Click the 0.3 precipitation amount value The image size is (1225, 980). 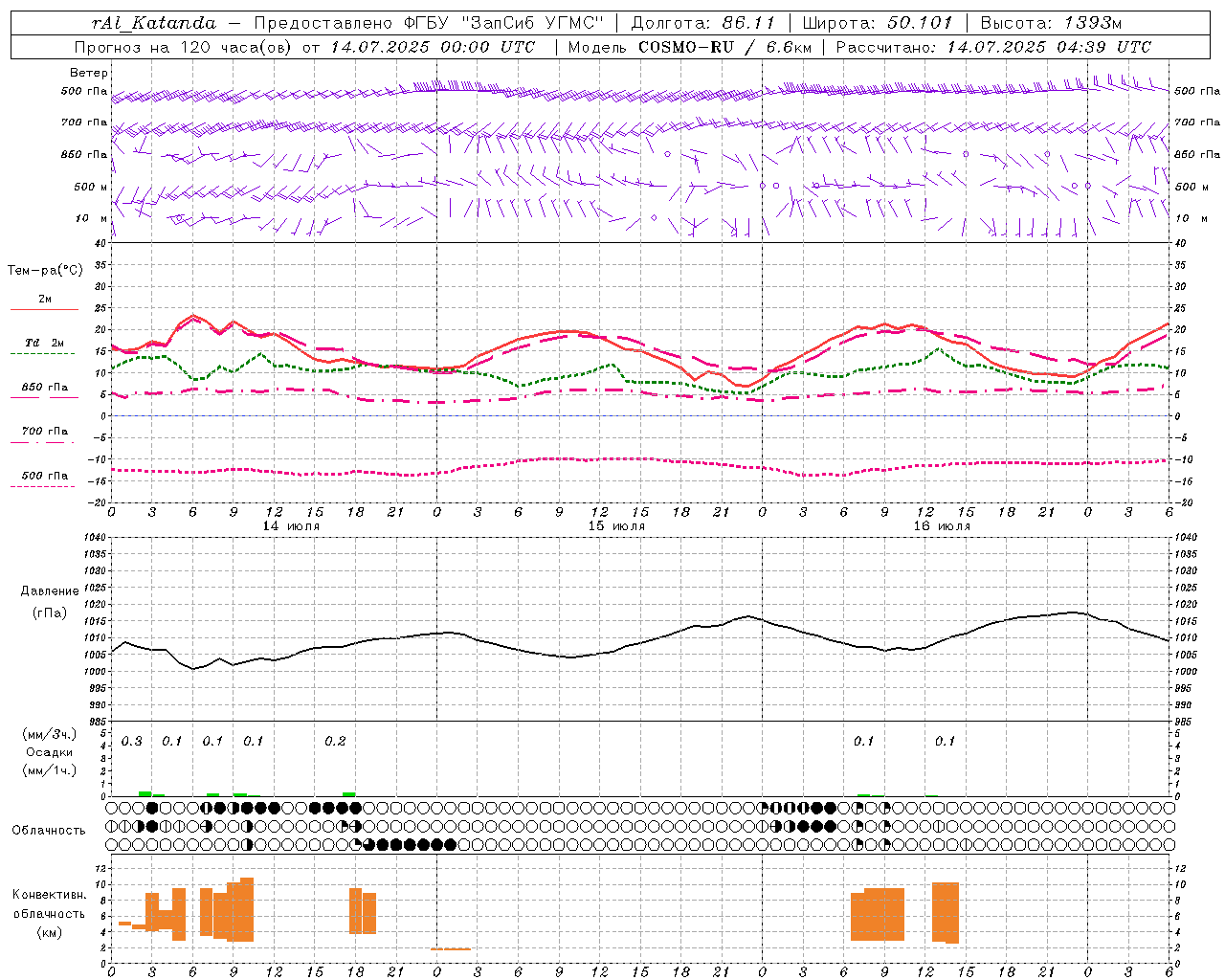132,742
